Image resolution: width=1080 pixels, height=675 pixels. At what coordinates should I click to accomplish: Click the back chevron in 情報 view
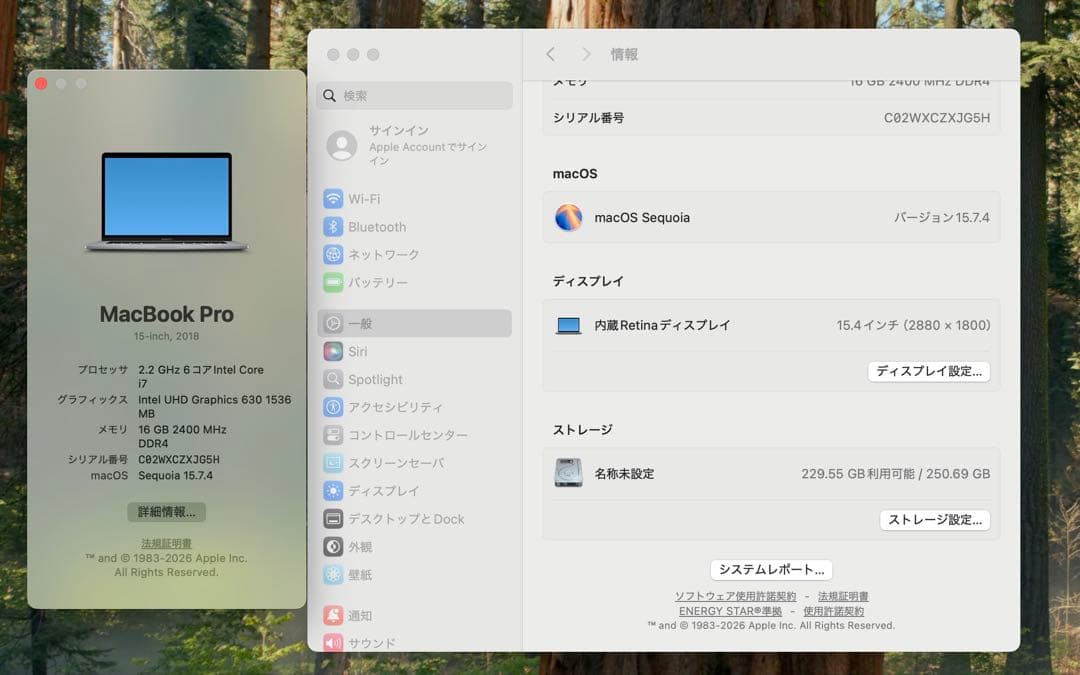551,54
